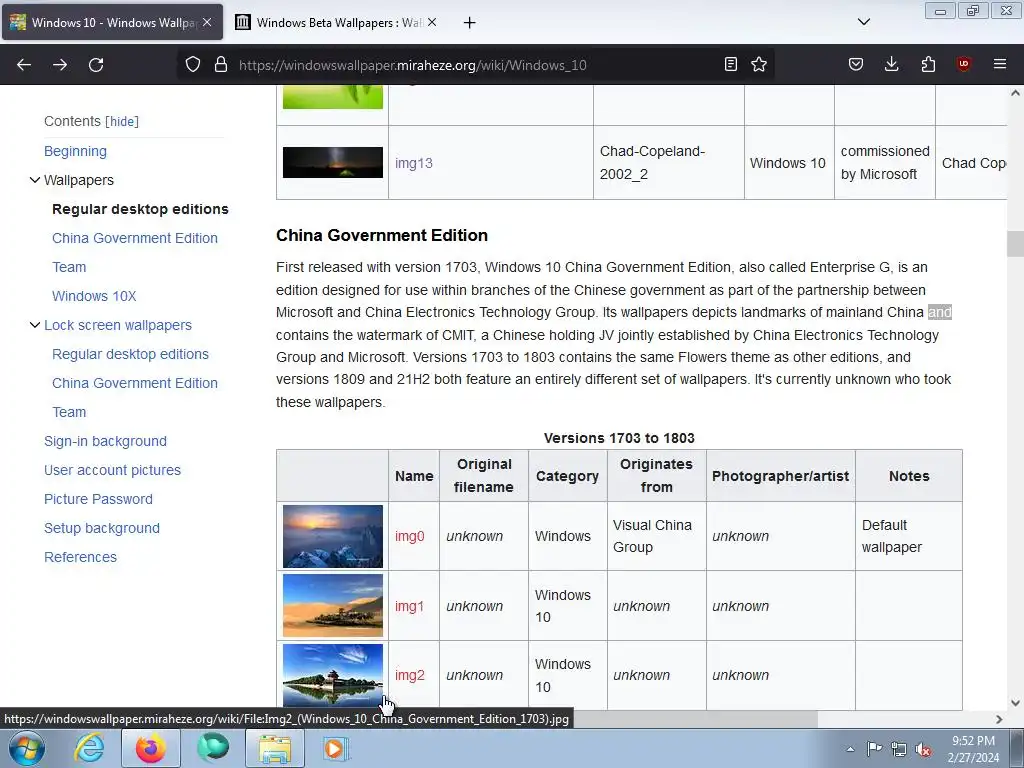
Task: Open the img1 desert oasis thumbnail
Action: tap(332, 605)
